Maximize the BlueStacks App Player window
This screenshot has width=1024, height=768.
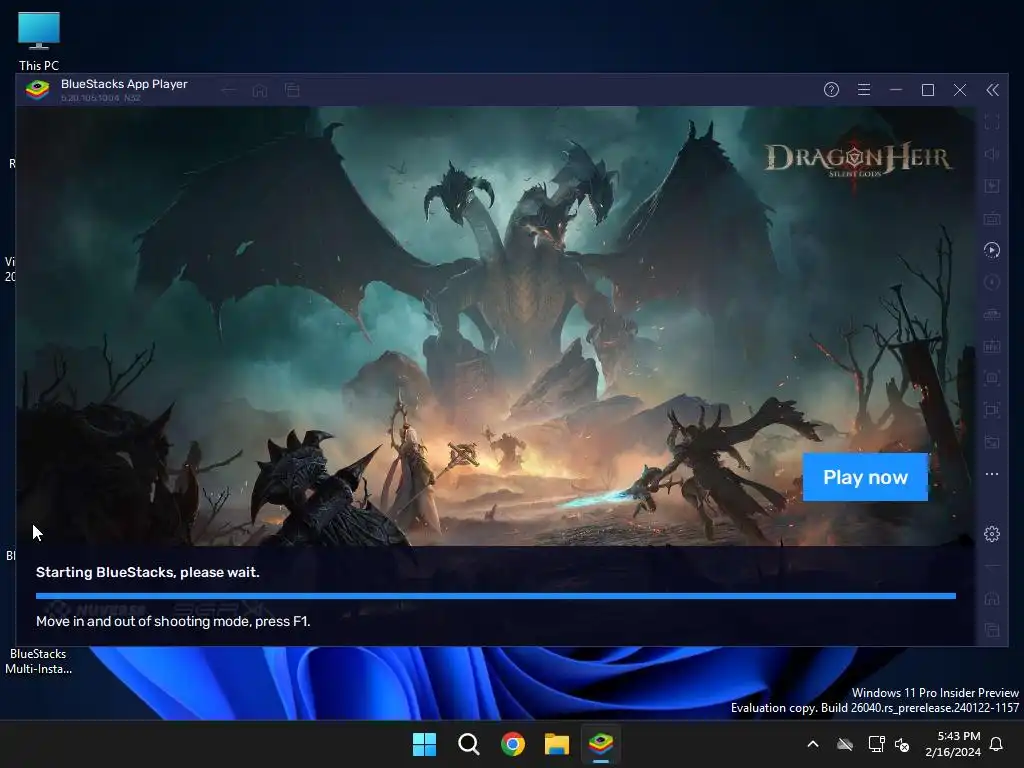tap(927, 89)
